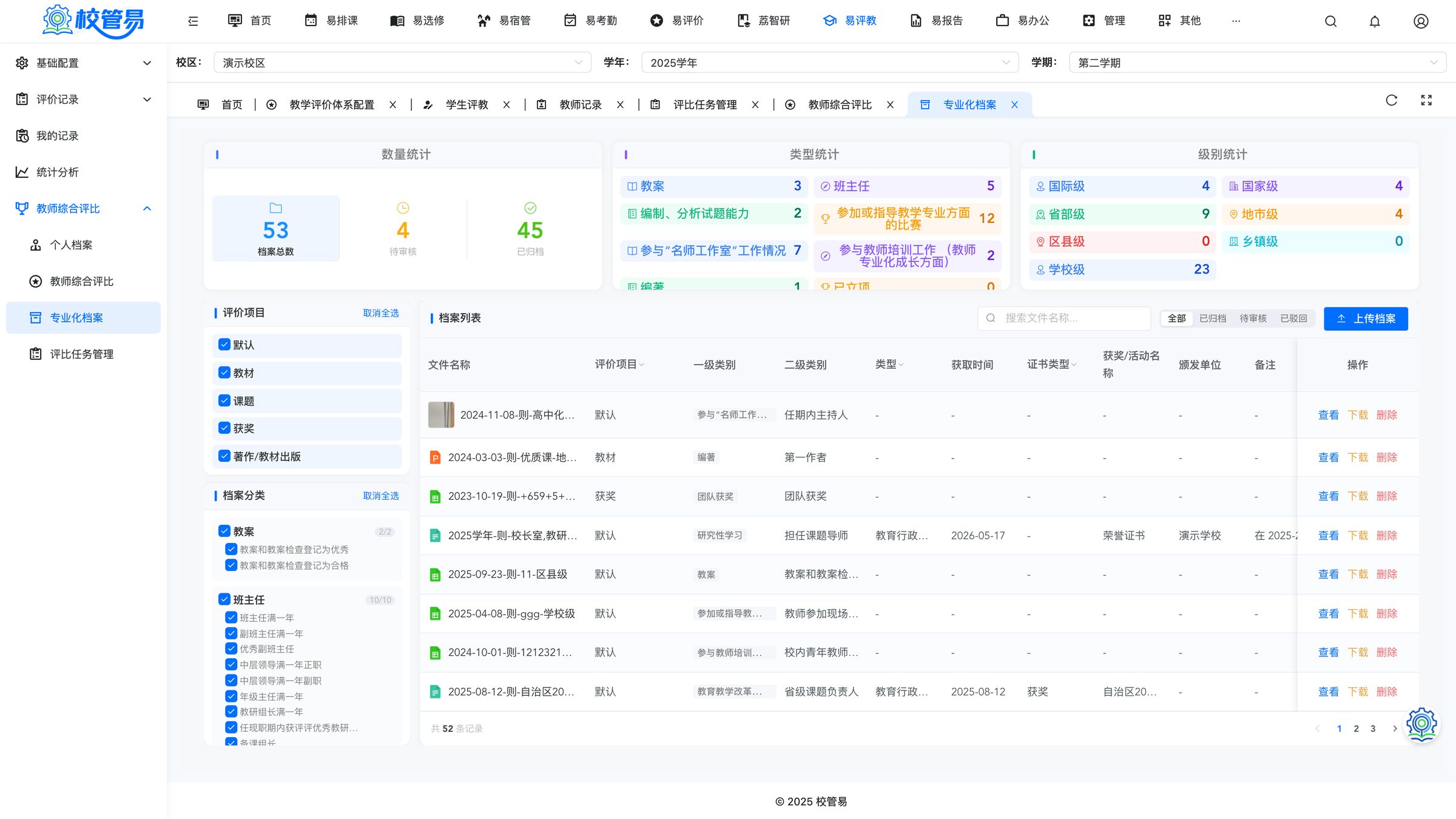The height and width of the screenshot is (819, 1456).
Task: Click the 已归档 checkmark icon
Action: [x=530, y=208]
